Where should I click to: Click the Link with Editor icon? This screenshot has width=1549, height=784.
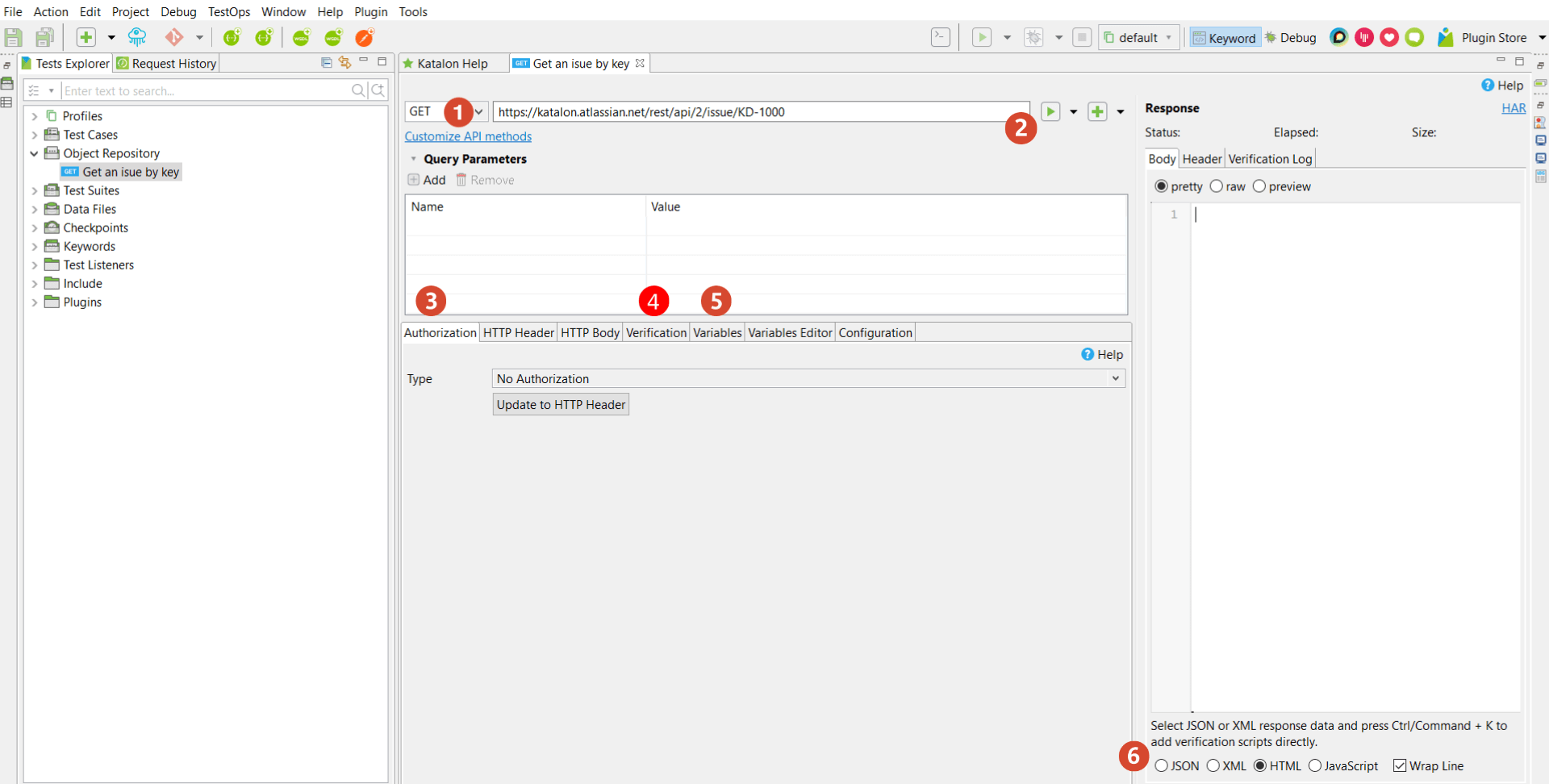click(x=345, y=63)
